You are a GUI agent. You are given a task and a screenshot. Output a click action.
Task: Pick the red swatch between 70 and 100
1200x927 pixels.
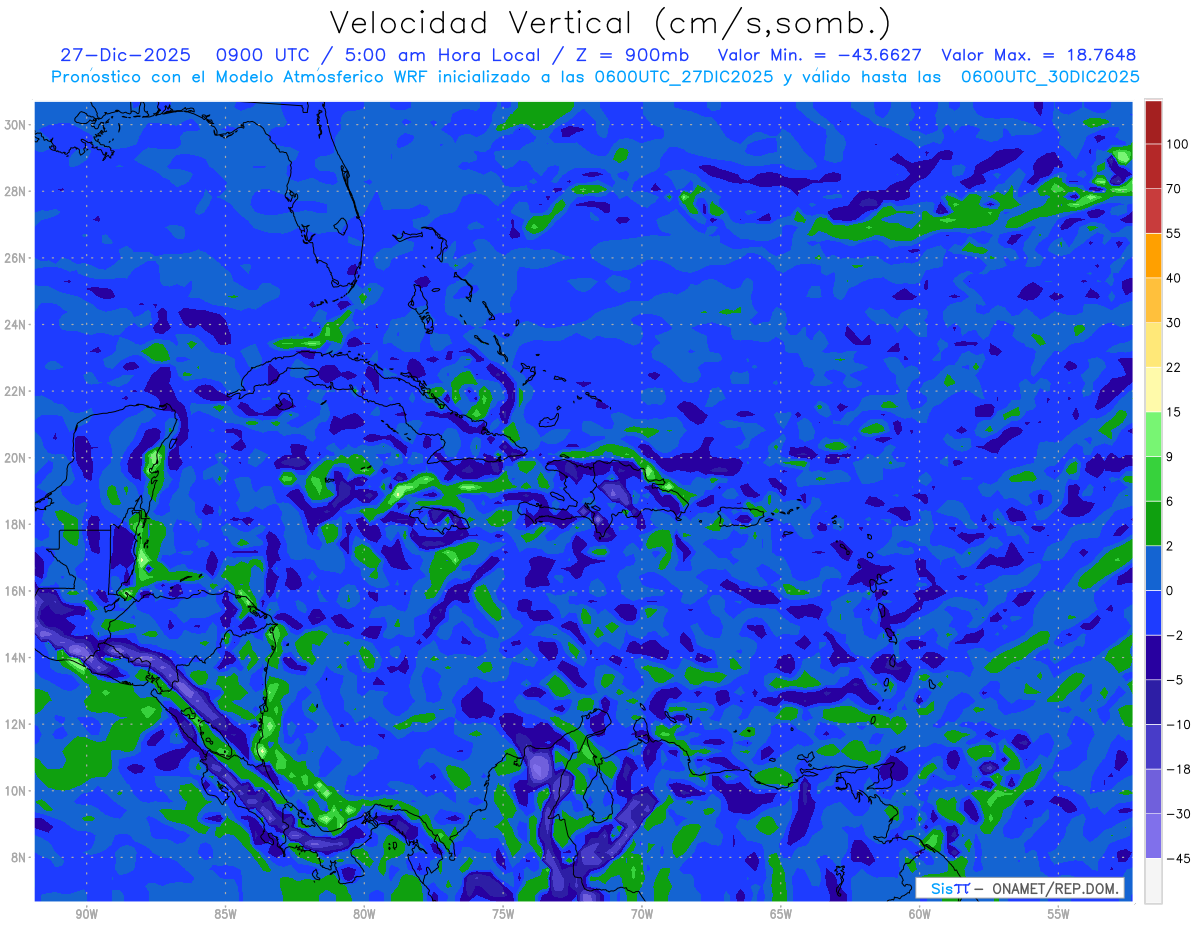point(1153,166)
